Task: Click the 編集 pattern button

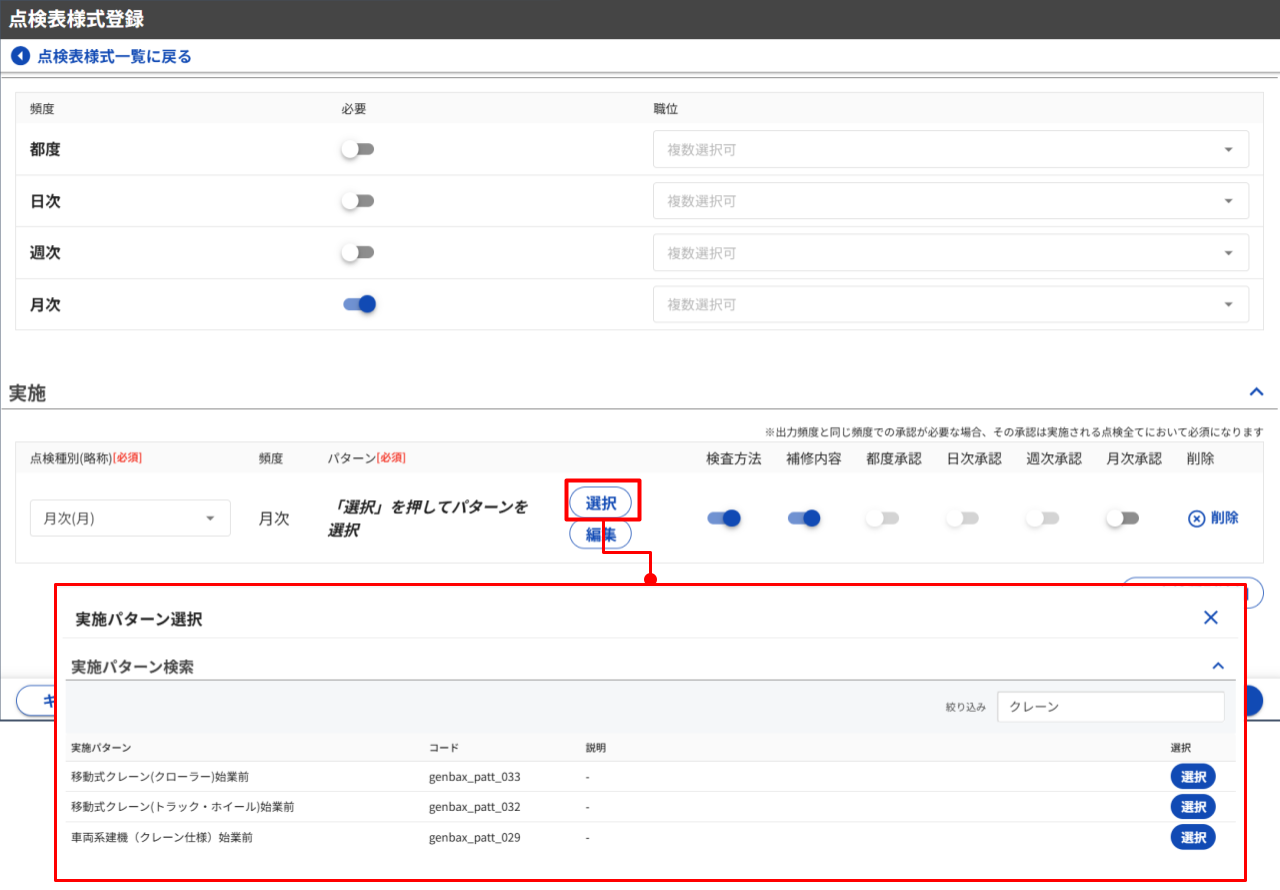Action: pyautogui.click(x=600, y=535)
